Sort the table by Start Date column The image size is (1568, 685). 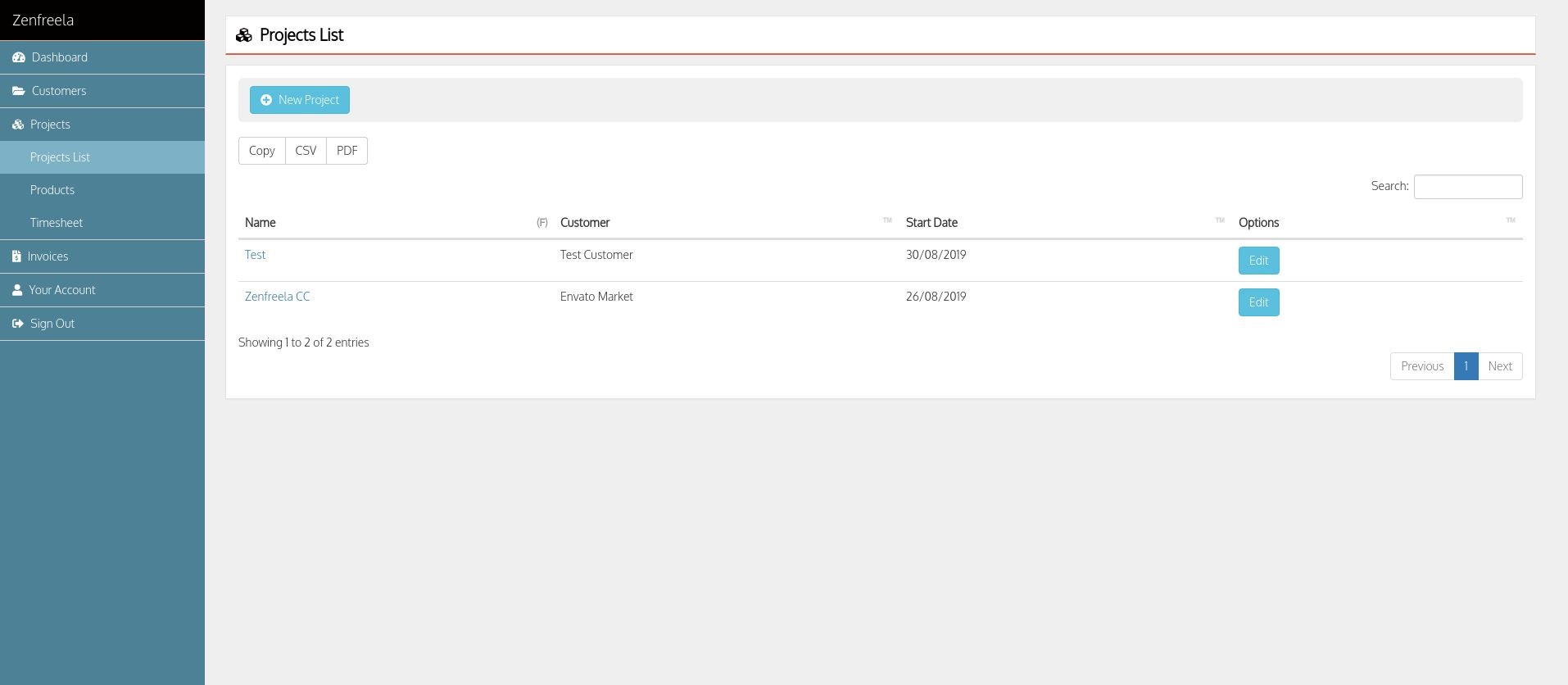pyautogui.click(x=931, y=223)
